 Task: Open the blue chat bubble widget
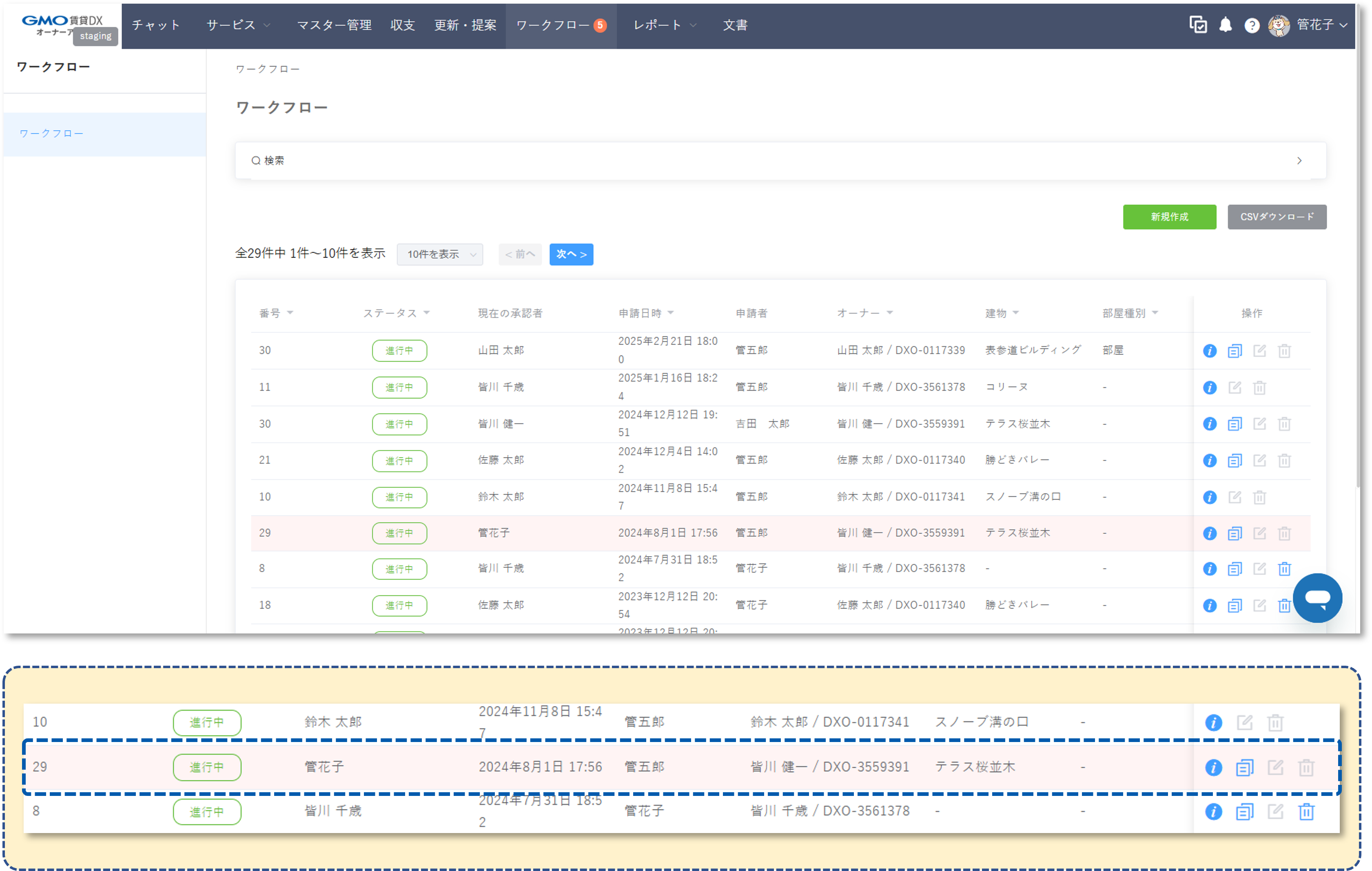coord(1317,598)
